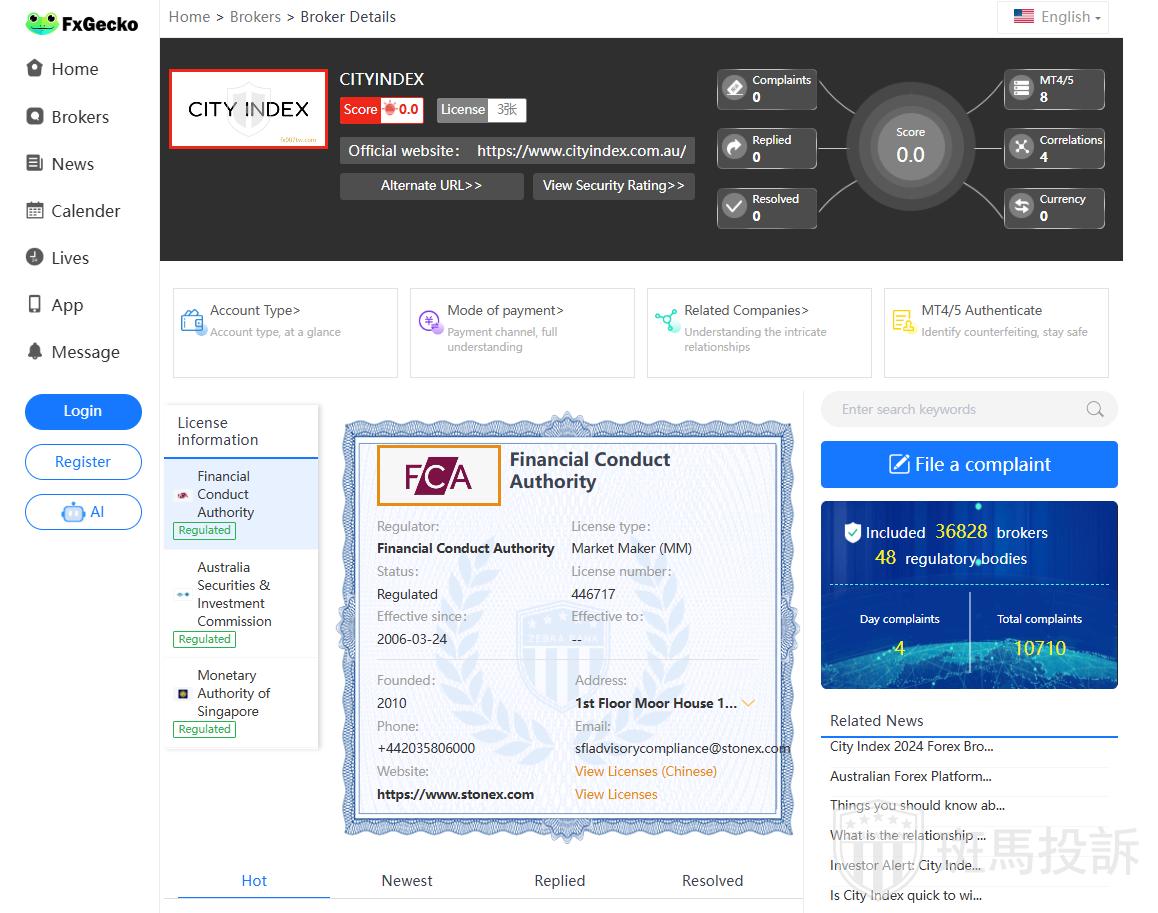Click the FxGecko frog logo
This screenshot has width=1158, height=913.
[42, 23]
